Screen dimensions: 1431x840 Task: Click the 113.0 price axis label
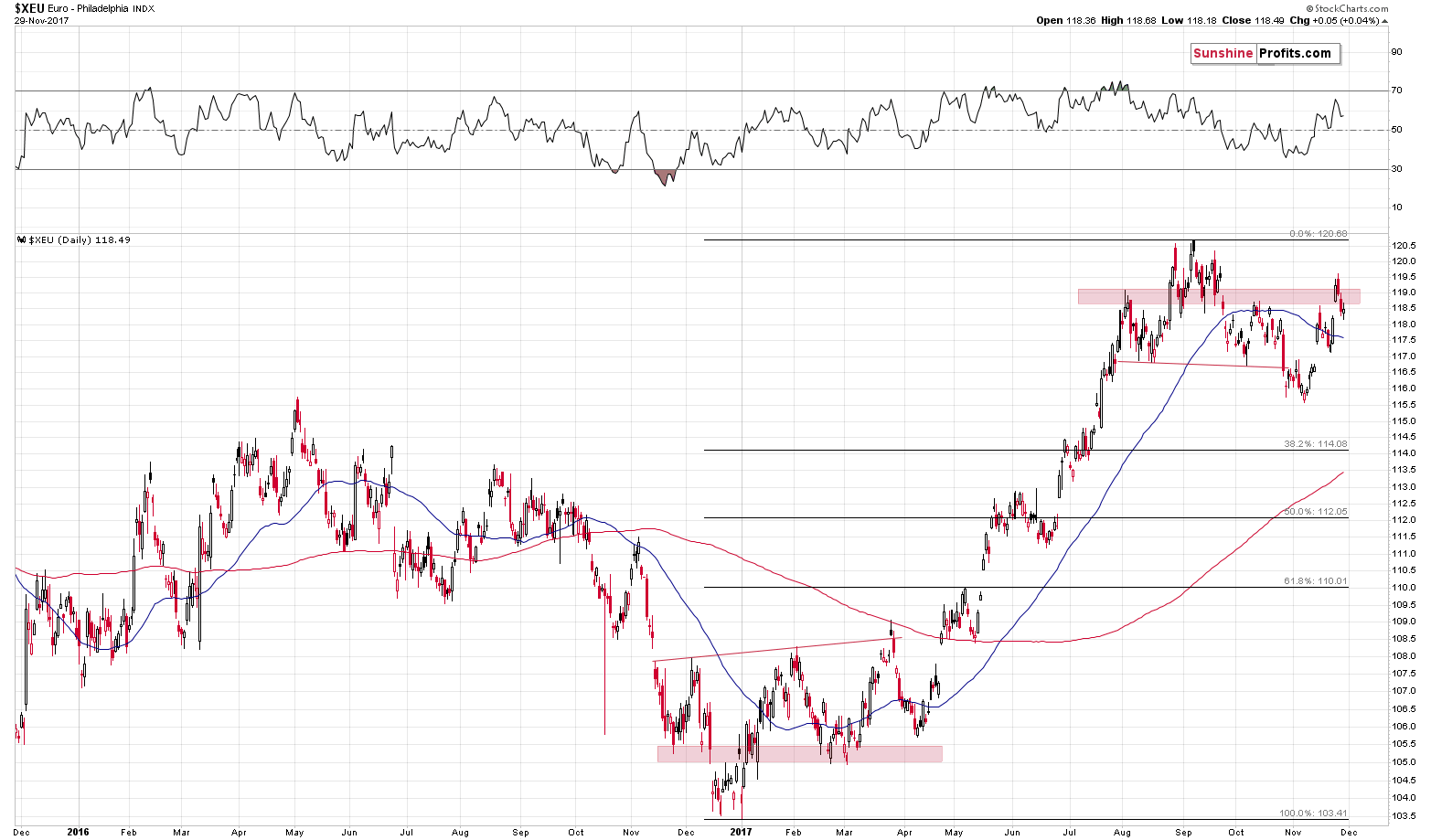(1404, 486)
